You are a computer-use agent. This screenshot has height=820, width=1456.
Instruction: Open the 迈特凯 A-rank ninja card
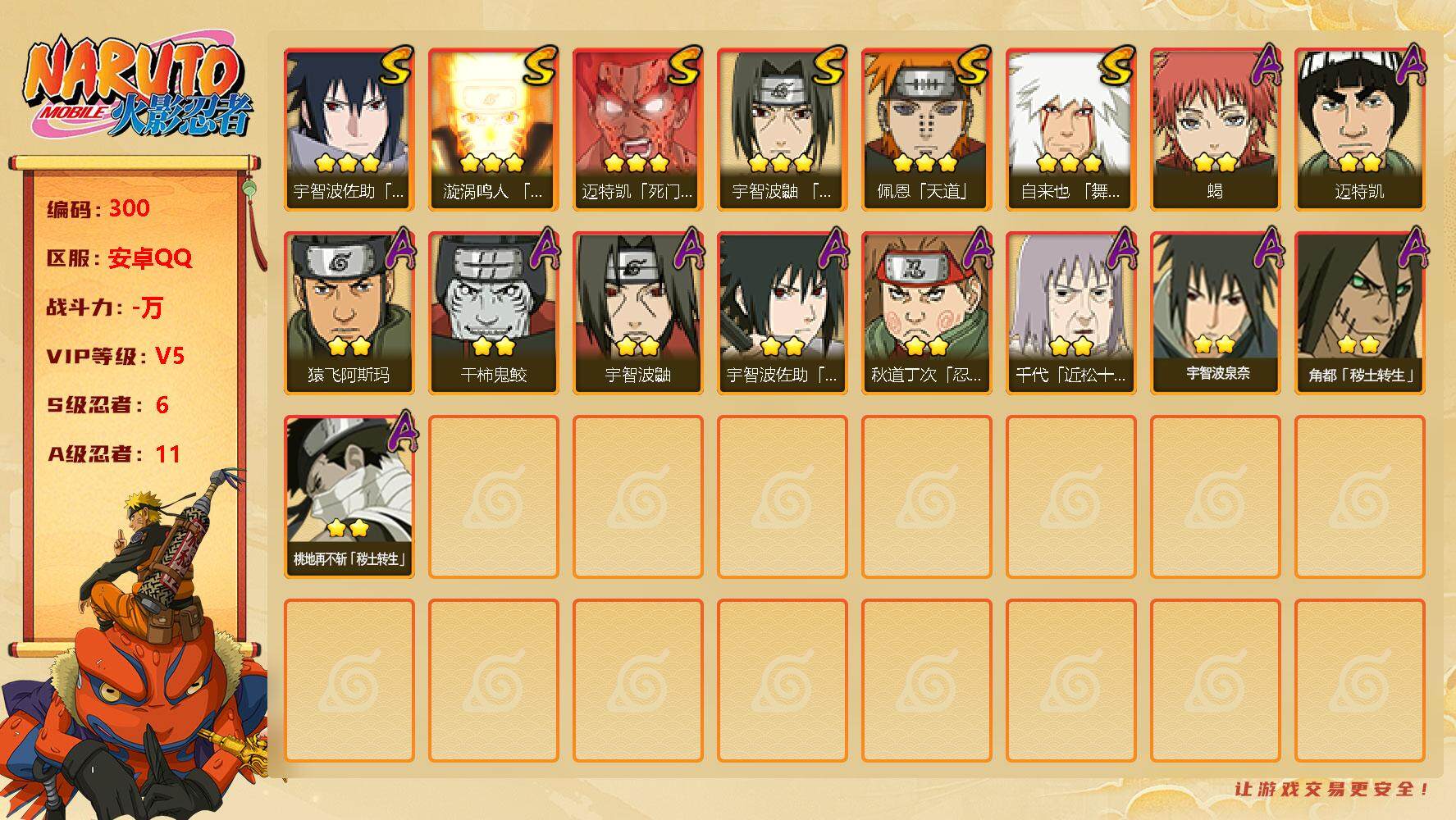point(1359,130)
